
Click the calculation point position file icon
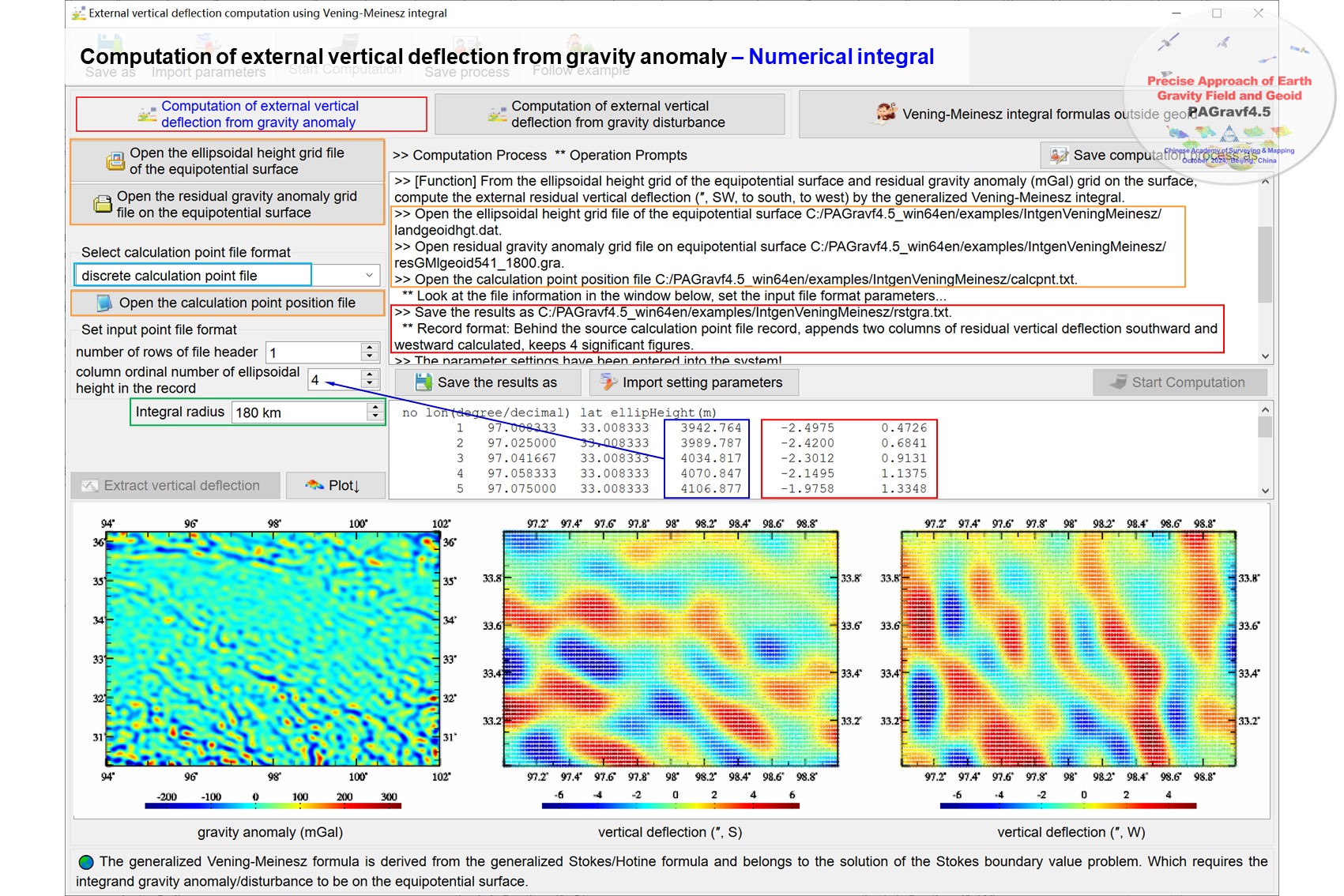(x=104, y=303)
